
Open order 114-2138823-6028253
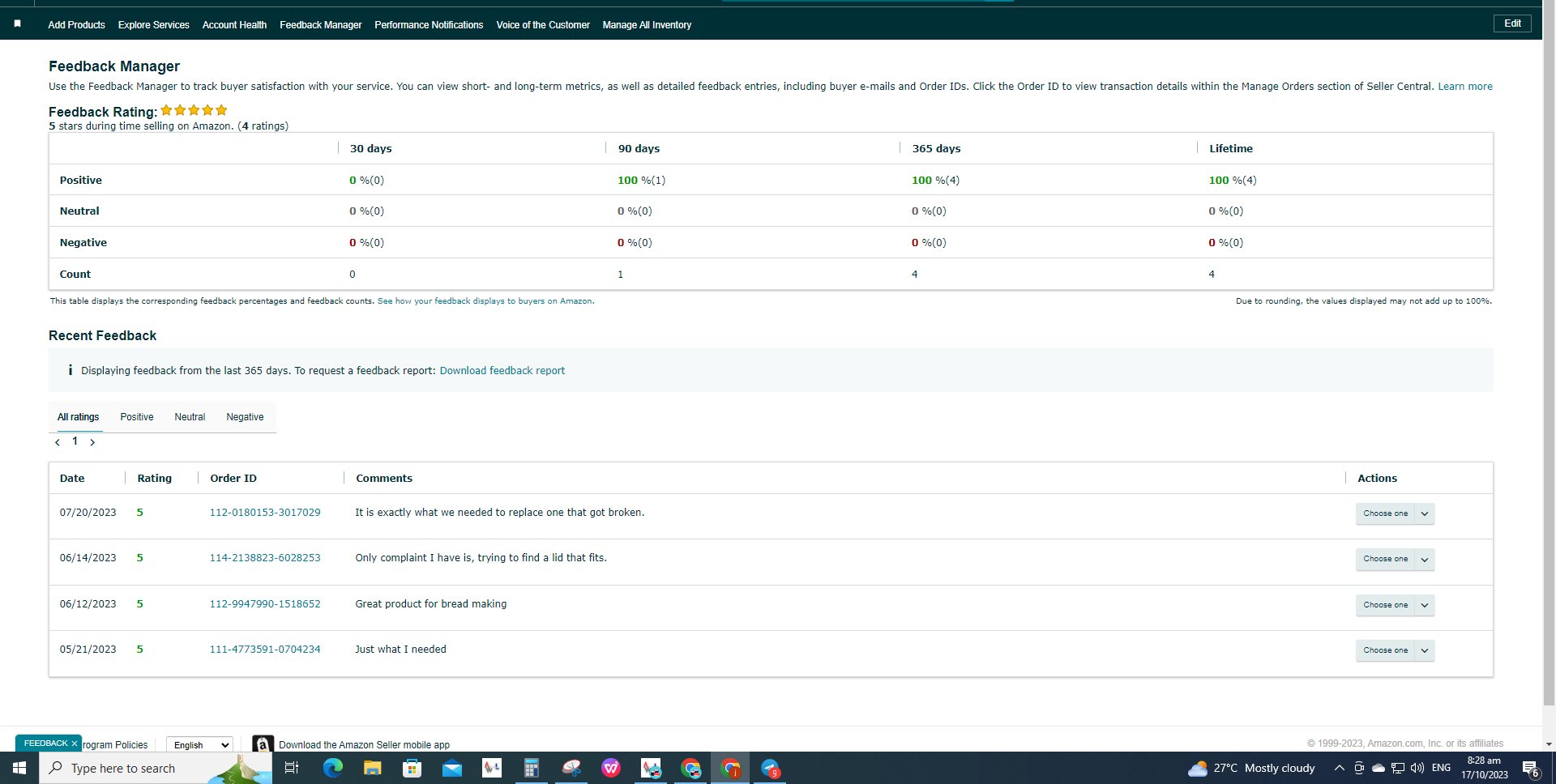click(x=265, y=558)
